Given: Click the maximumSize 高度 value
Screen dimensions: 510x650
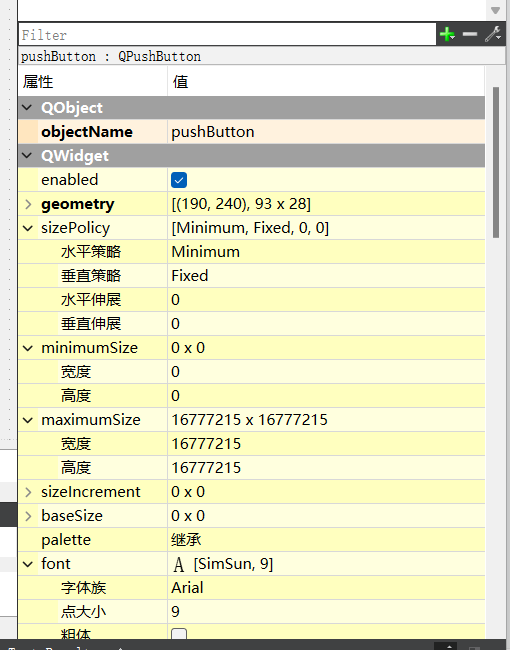Looking at the screenshot, I should coord(326,468).
